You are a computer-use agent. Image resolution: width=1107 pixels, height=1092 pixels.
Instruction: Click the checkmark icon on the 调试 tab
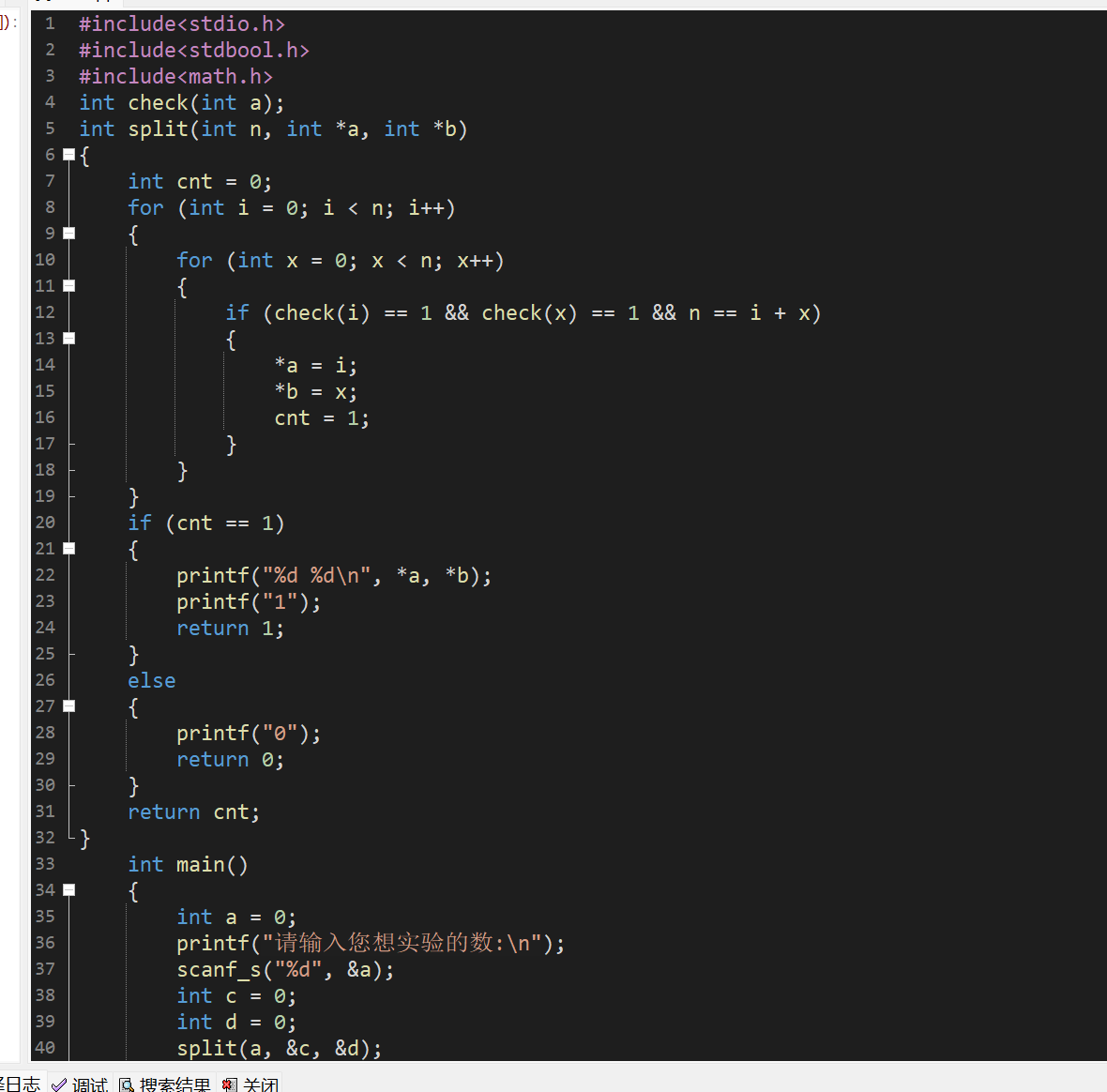click(59, 1084)
